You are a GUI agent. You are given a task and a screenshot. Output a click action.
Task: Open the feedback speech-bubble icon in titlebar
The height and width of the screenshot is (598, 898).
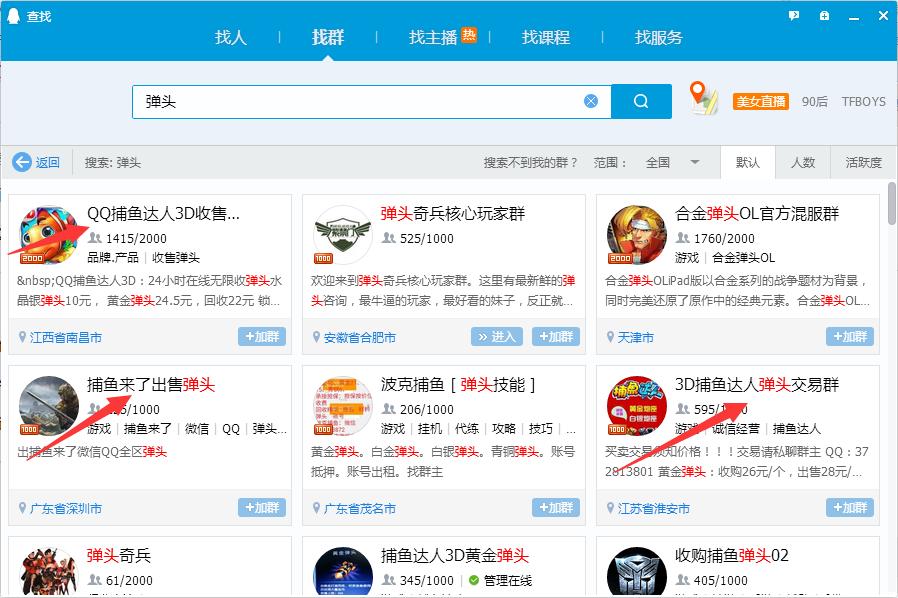793,16
